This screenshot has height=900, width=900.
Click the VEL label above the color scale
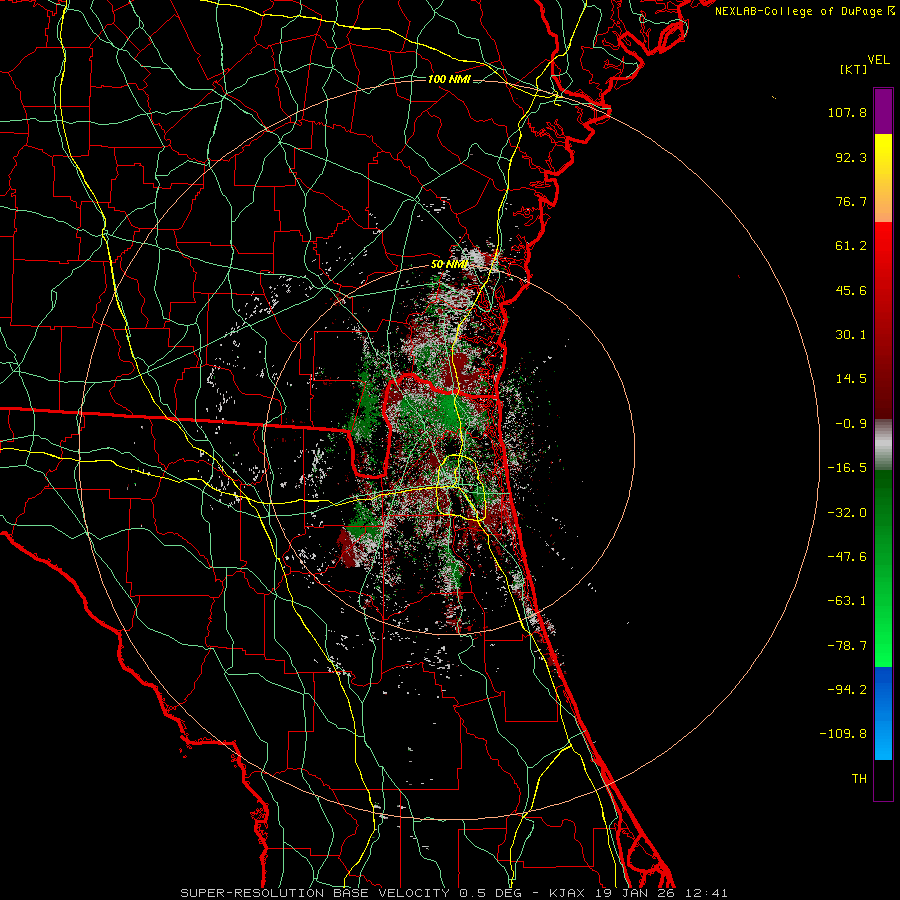tap(878, 60)
